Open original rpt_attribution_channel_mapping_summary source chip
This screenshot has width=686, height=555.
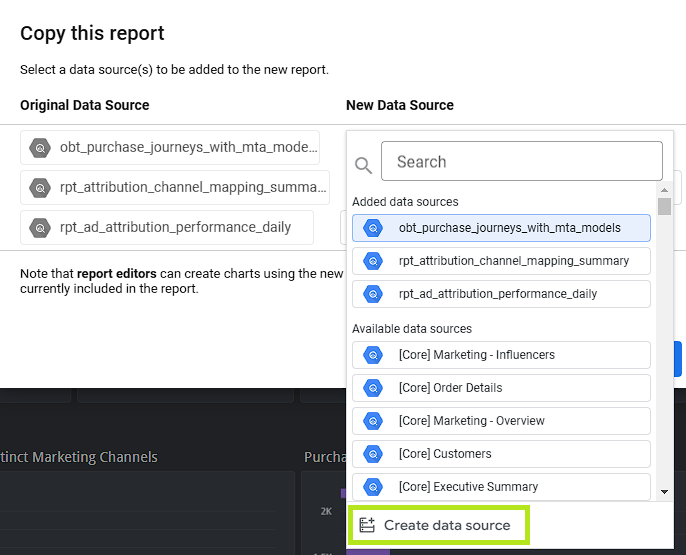tap(175, 187)
